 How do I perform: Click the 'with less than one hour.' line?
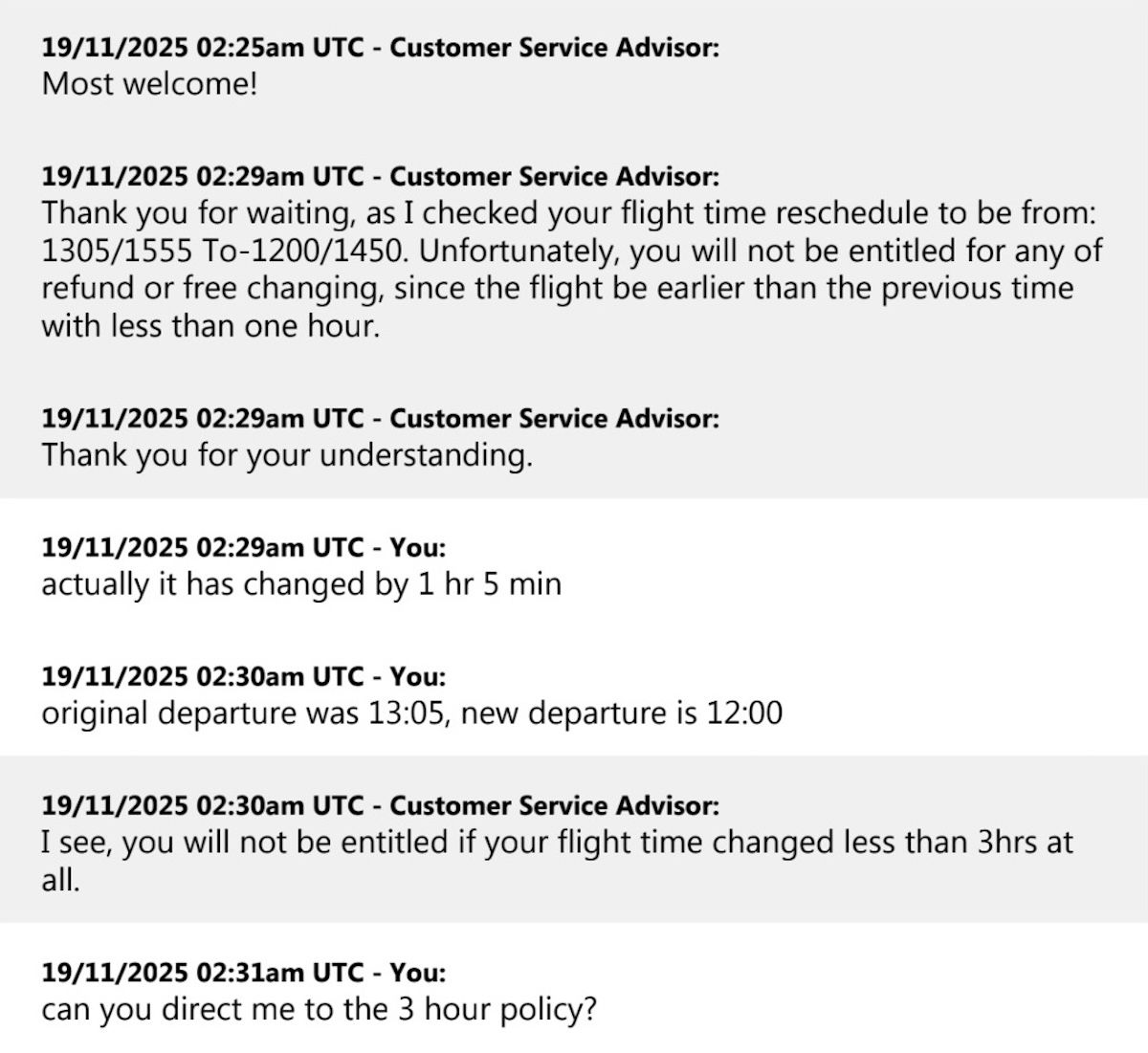pos(210,326)
